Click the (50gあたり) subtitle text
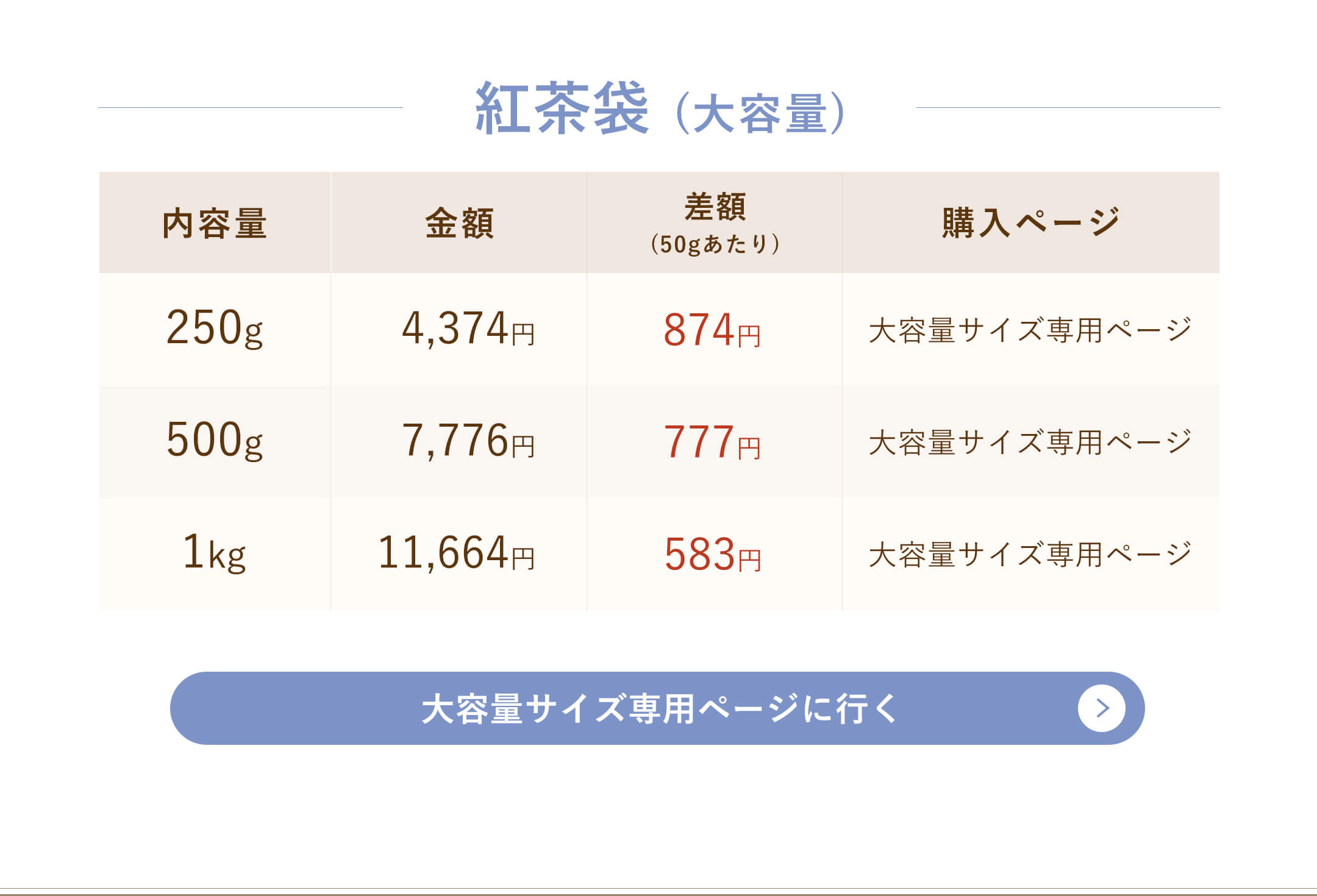Image resolution: width=1317 pixels, height=896 pixels. pyautogui.click(x=715, y=244)
